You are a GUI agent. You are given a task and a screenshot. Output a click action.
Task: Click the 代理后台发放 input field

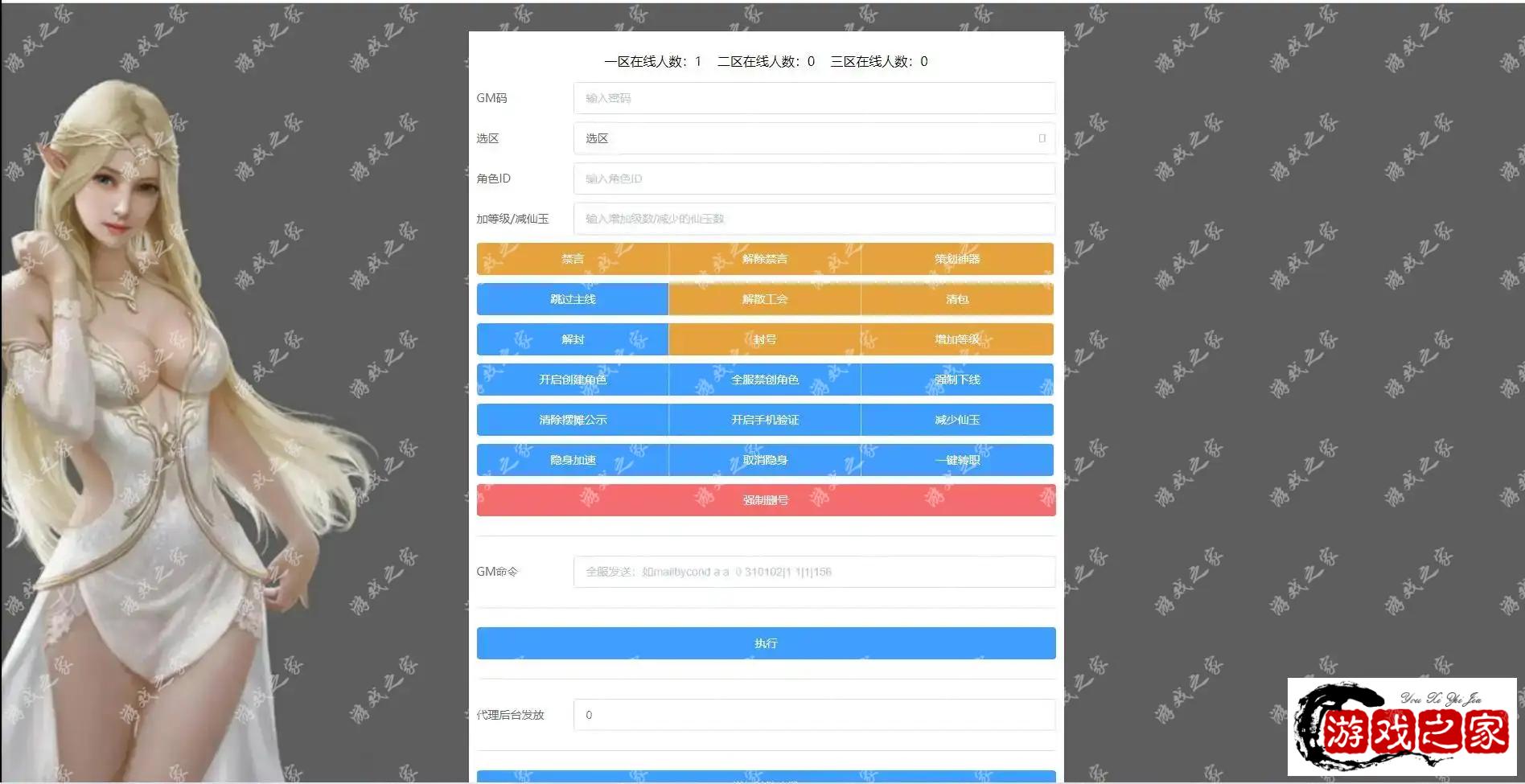[x=813, y=715]
